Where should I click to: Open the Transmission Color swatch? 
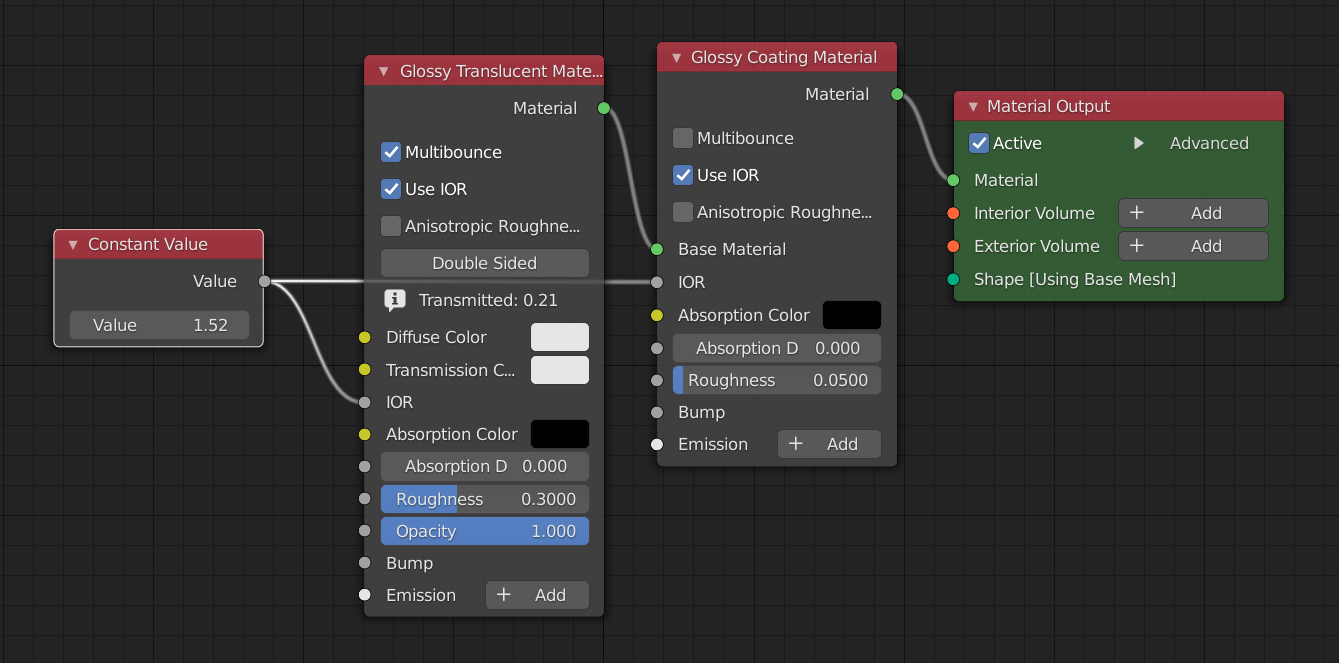coord(559,370)
